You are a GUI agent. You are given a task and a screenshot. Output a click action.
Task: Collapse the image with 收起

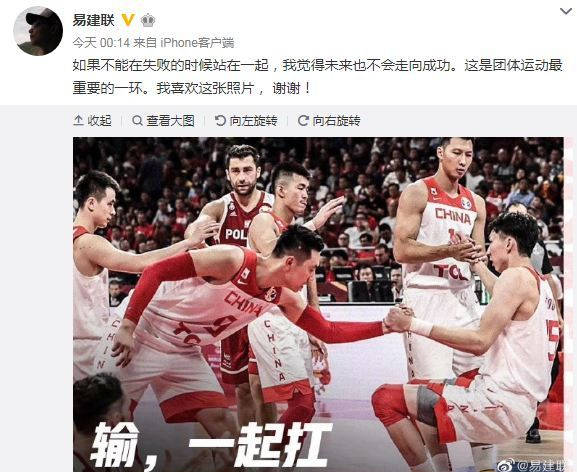[92, 121]
